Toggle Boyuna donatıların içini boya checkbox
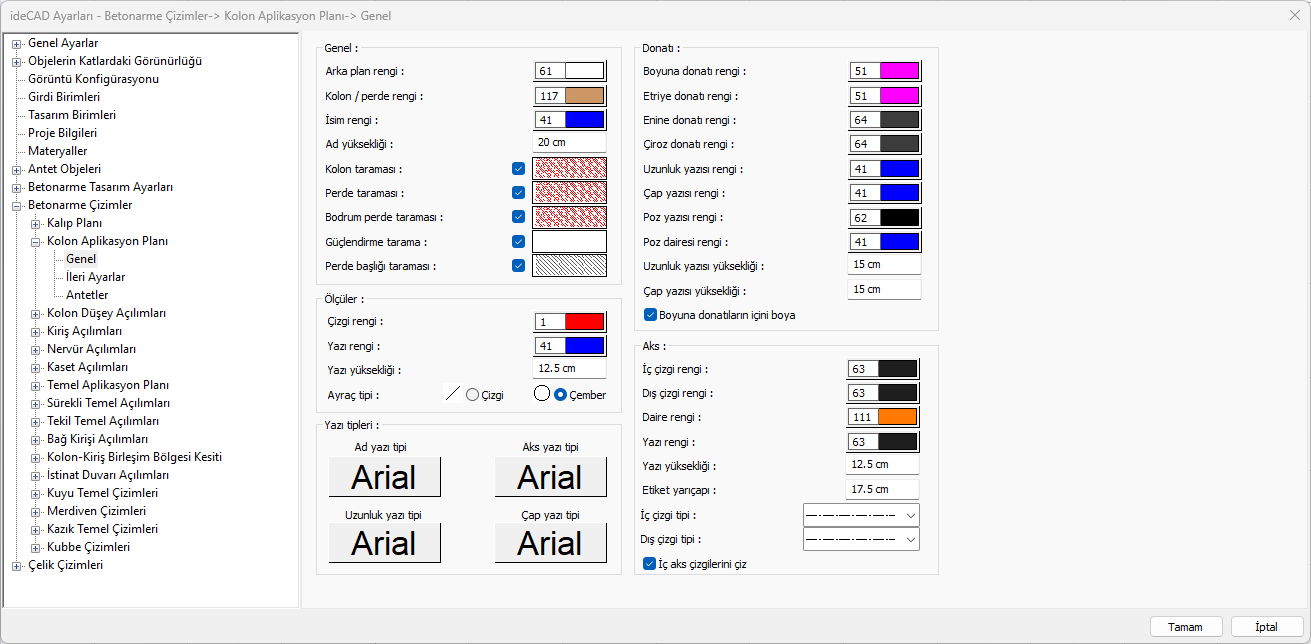 650,315
